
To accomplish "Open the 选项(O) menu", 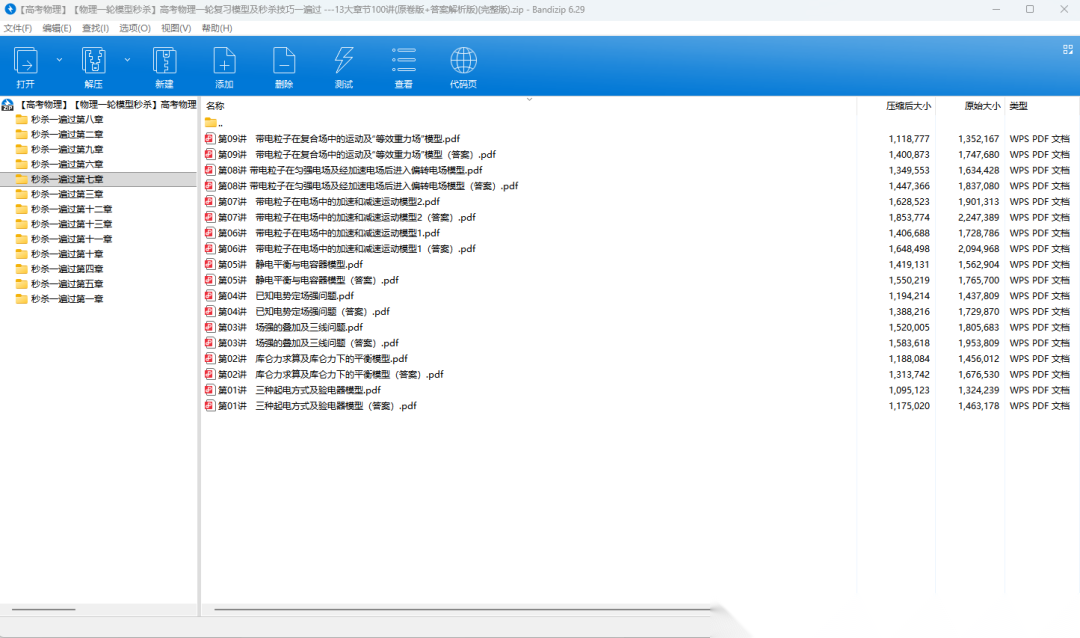I will coord(135,28).
